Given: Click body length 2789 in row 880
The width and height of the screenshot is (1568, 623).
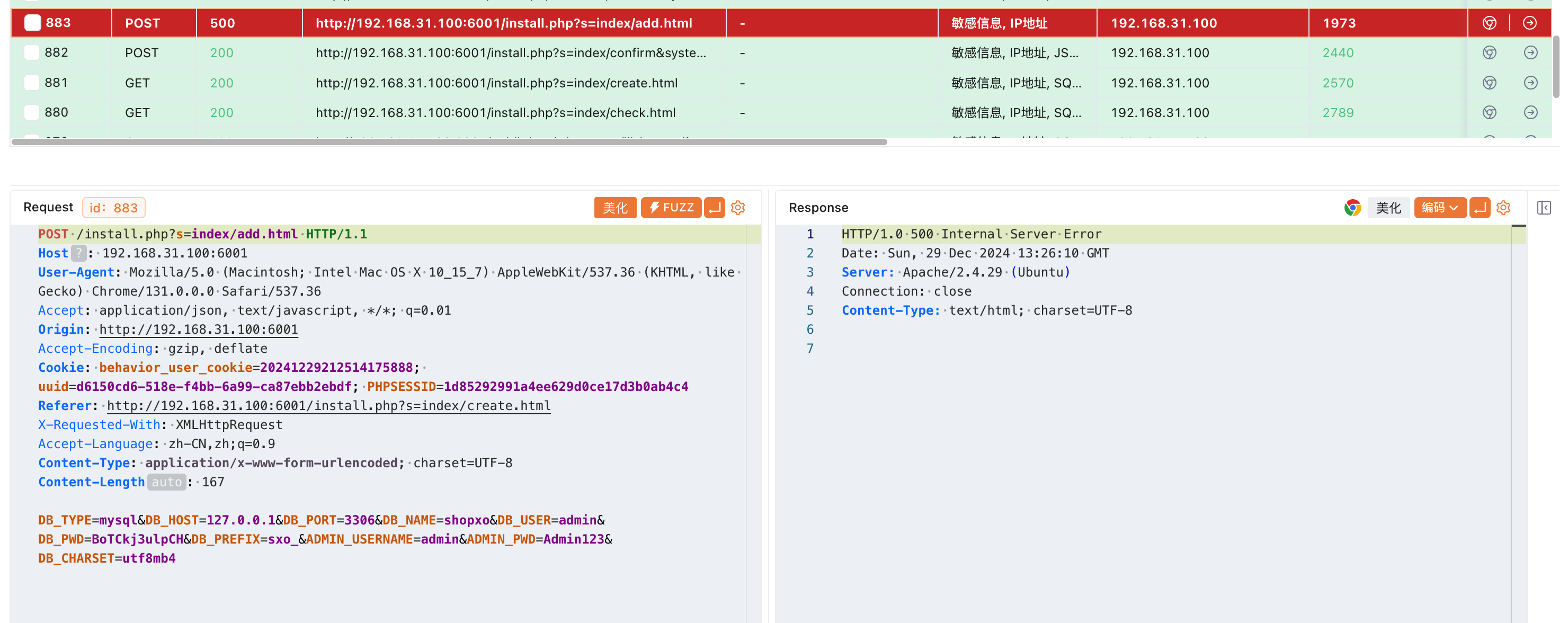Looking at the screenshot, I should 1338,113.
